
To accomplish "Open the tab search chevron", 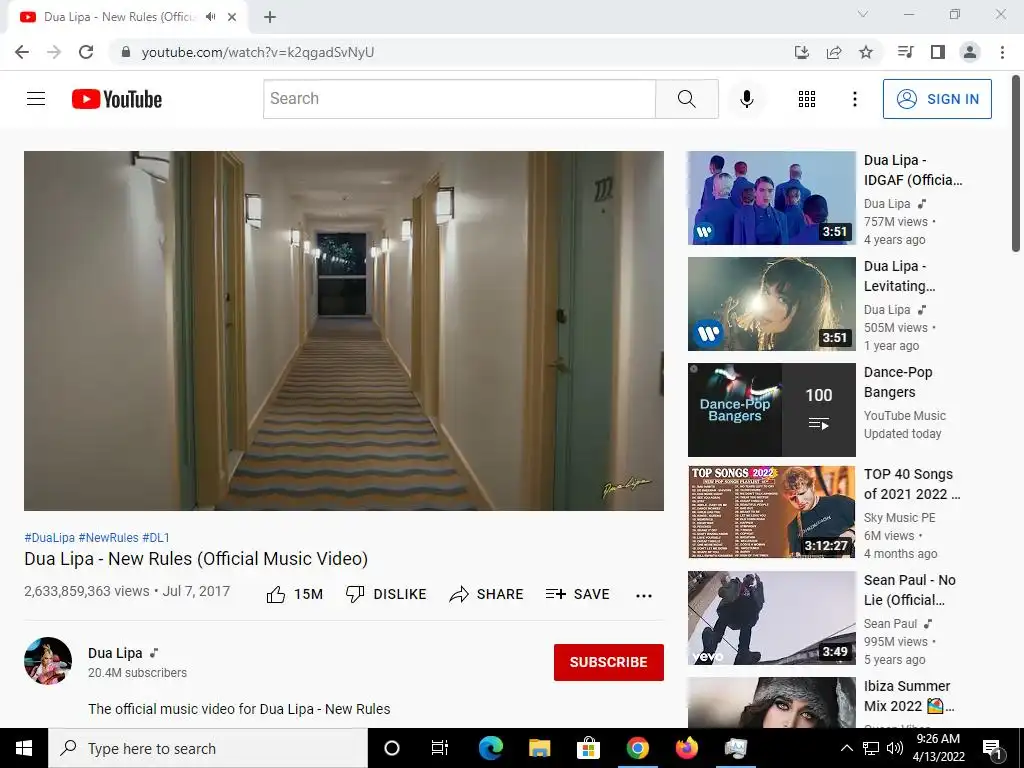I will pyautogui.click(x=863, y=14).
